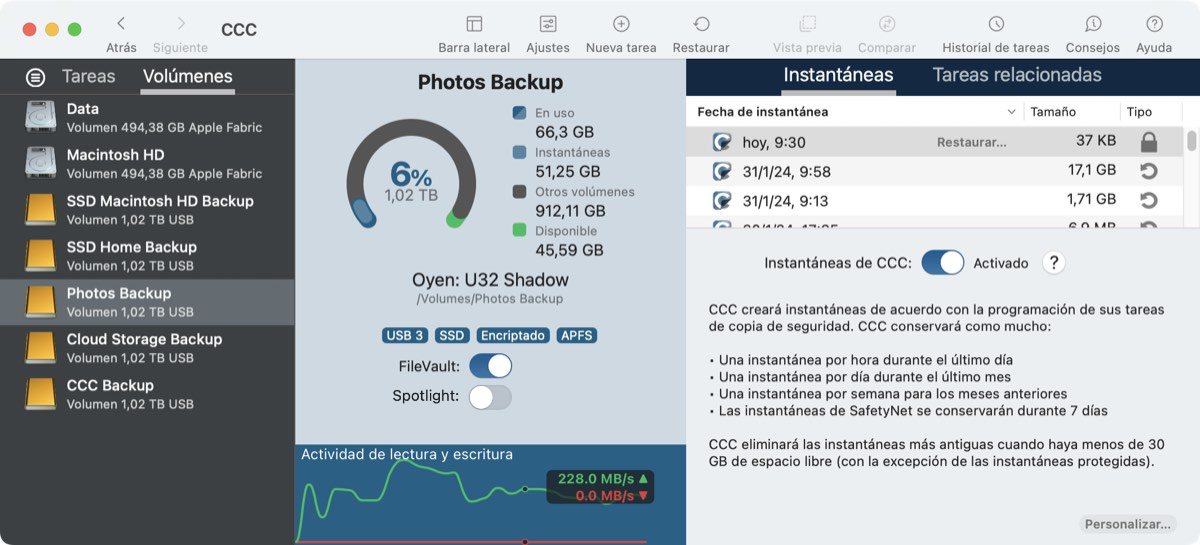Enable the Spotlight switch

coord(491,396)
